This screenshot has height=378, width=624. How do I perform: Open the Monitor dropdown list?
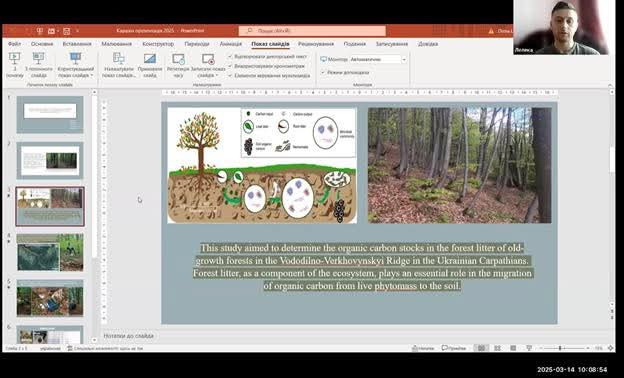(x=378, y=59)
